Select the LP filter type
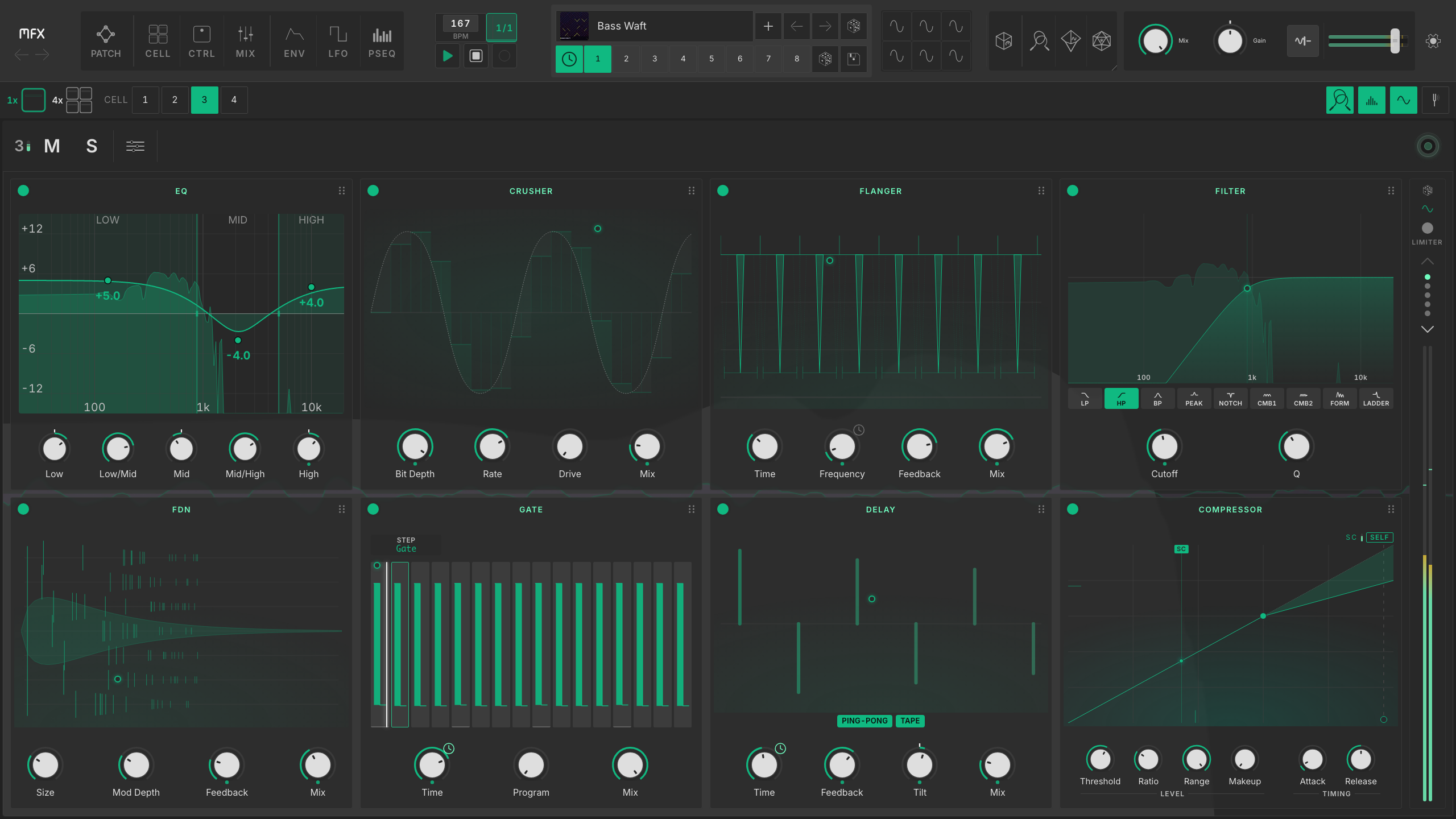1456x819 pixels. click(1085, 399)
